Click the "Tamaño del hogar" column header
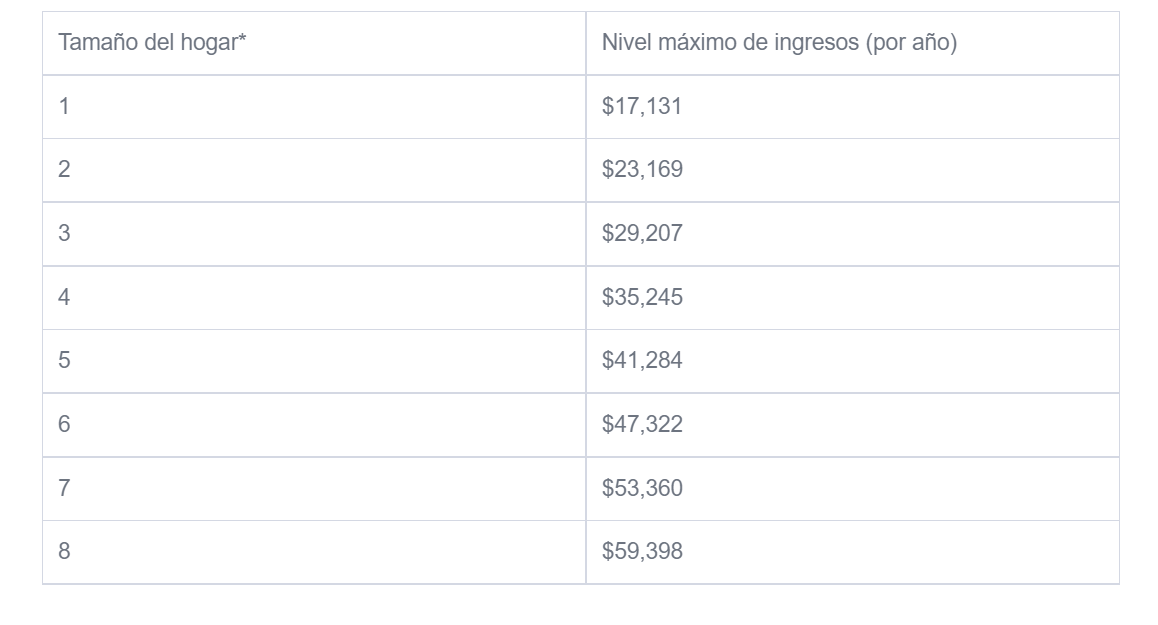 pos(150,43)
